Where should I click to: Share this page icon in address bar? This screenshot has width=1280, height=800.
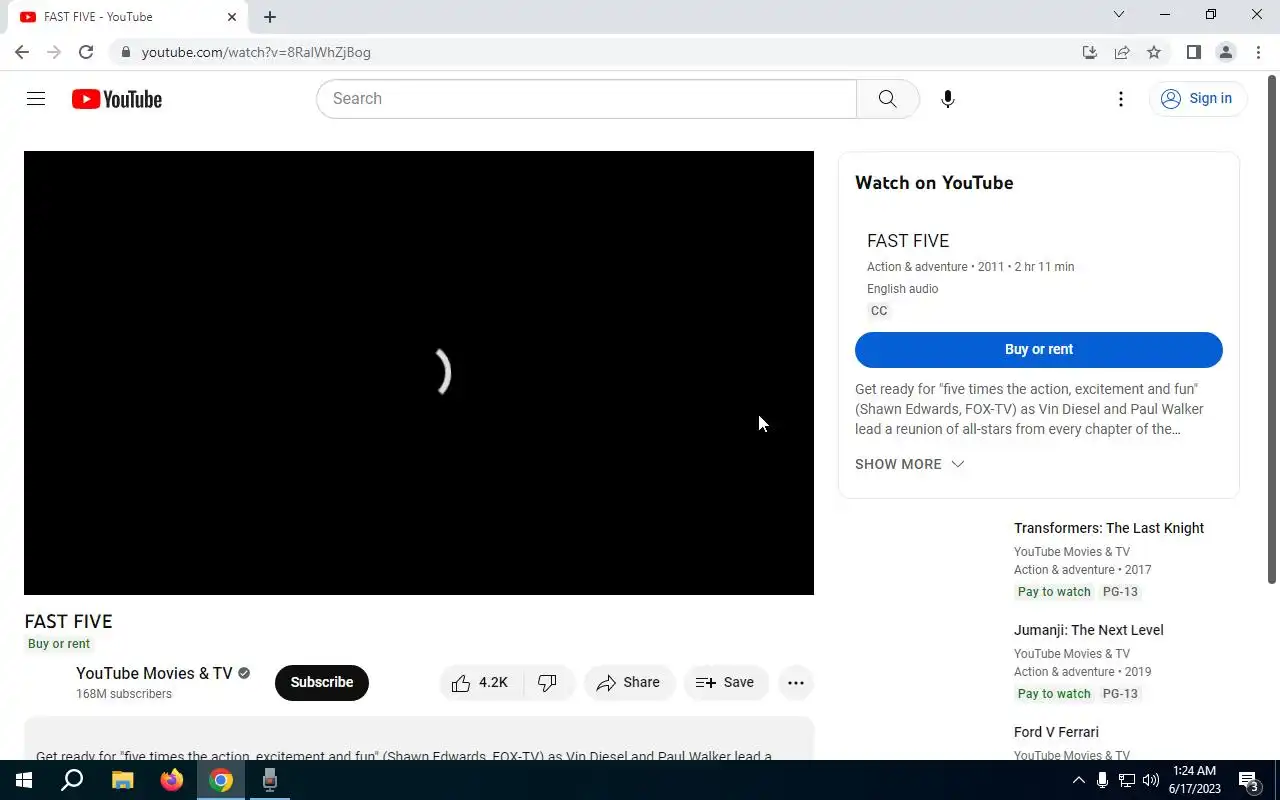click(x=1122, y=52)
